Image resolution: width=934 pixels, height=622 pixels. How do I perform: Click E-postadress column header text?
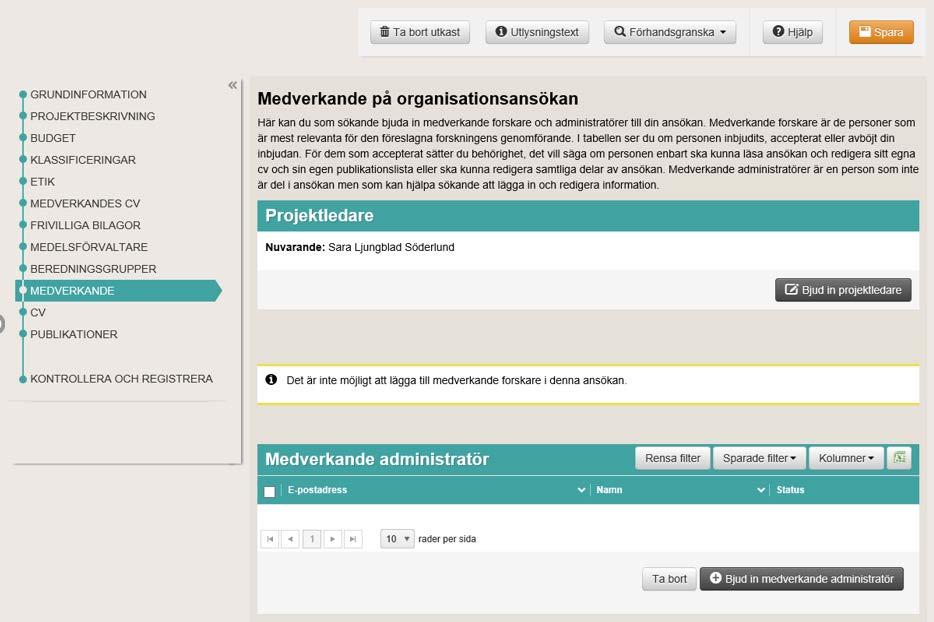coord(317,490)
